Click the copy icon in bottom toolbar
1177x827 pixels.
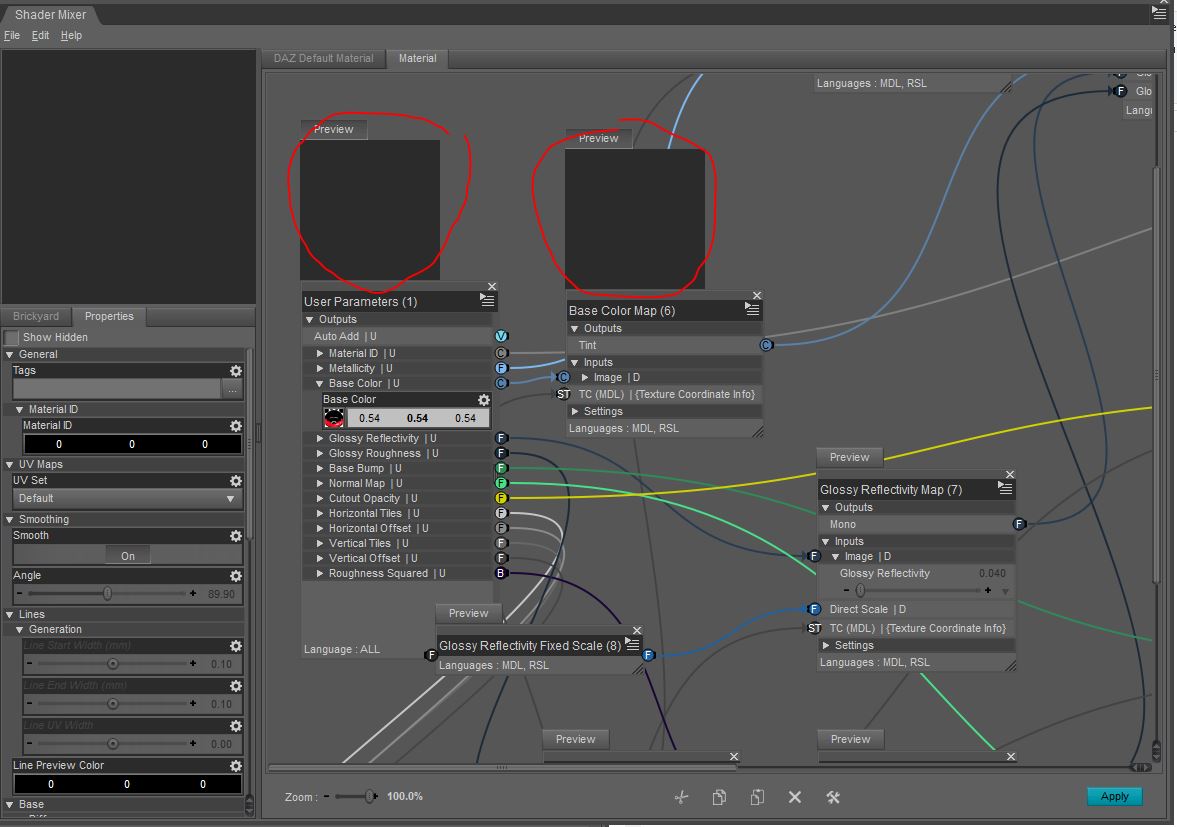point(719,797)
